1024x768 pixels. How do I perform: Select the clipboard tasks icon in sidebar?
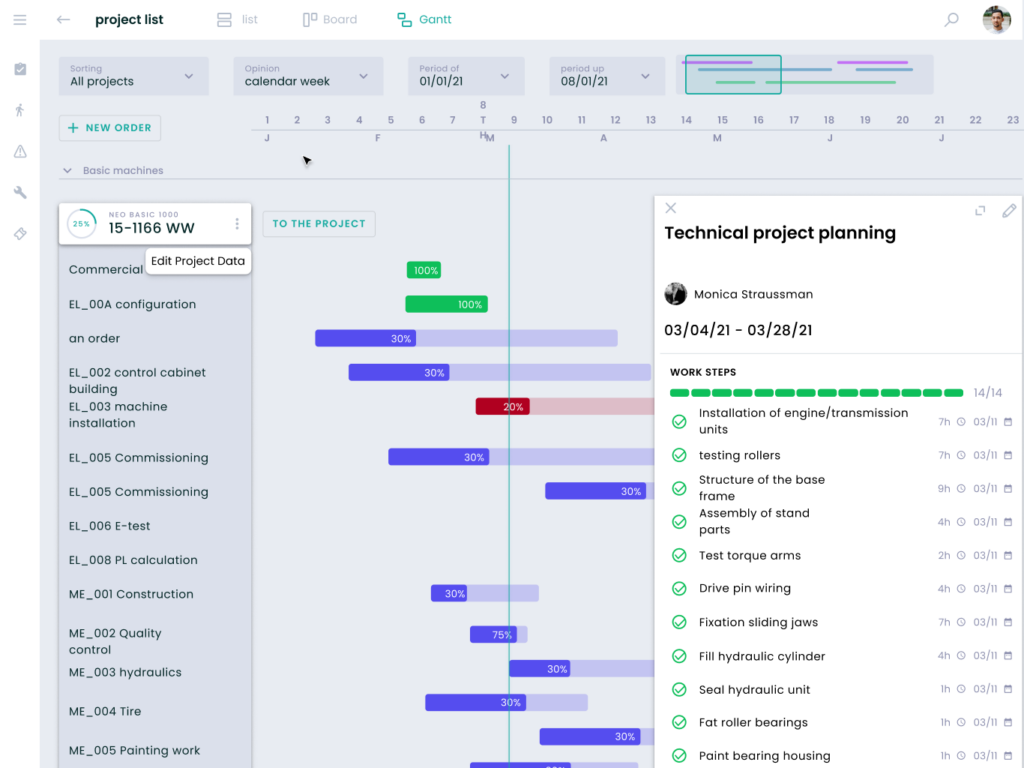tap(19, 68)
